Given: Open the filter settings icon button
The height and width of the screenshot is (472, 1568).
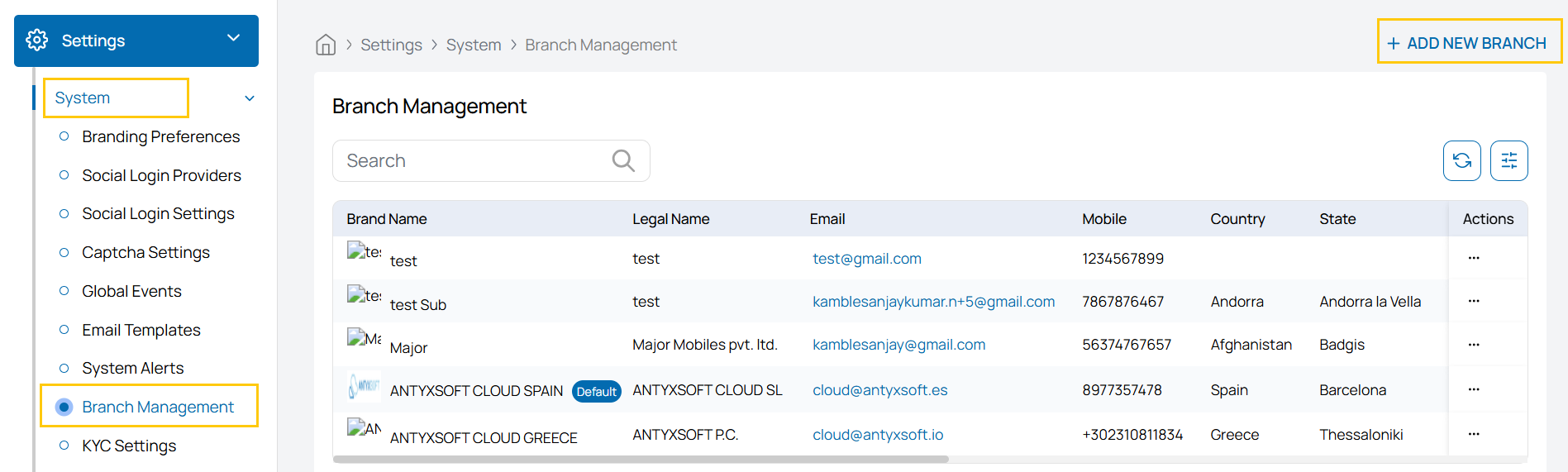Looking at the screenshot, I should (1508, 160).
